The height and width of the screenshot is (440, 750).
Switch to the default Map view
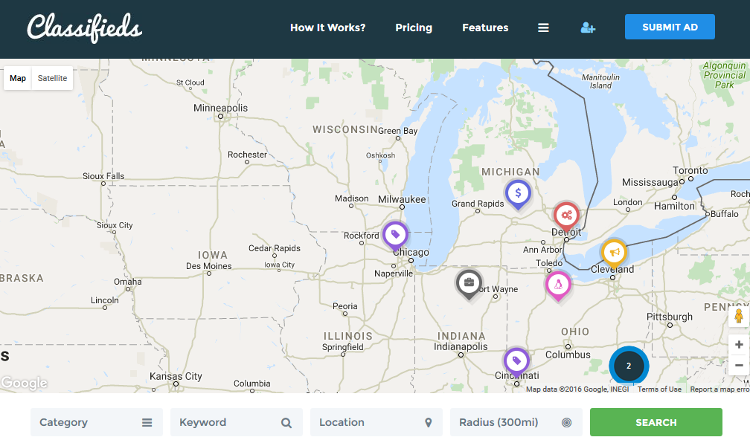pos(18,78)
